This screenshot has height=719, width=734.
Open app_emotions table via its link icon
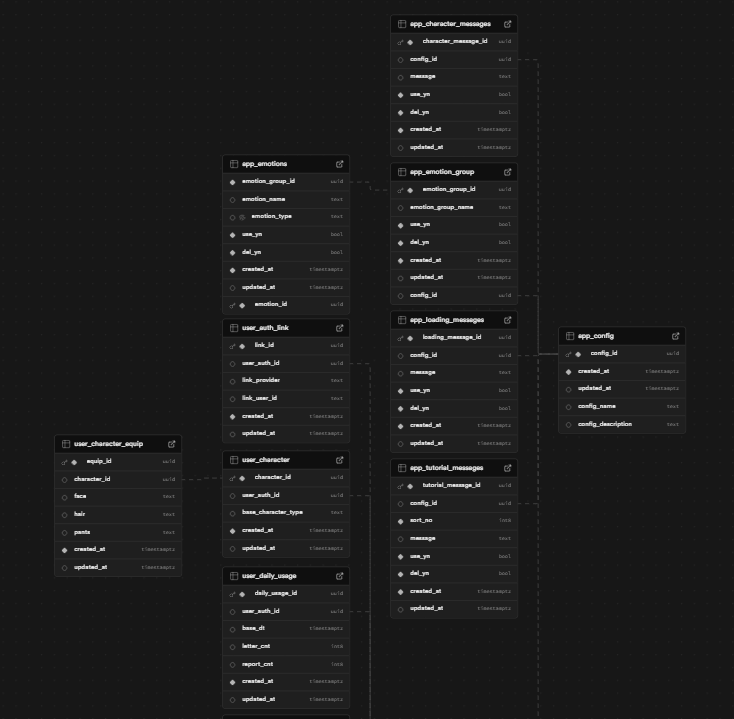(339, 163)
